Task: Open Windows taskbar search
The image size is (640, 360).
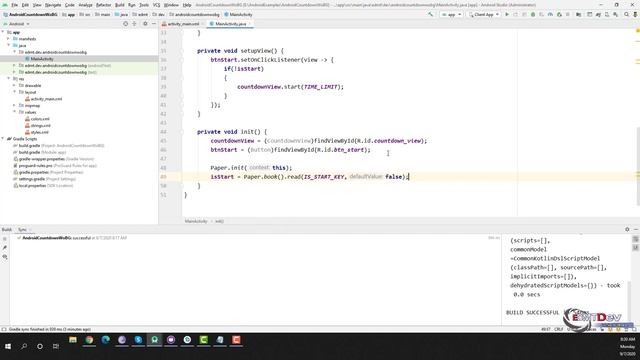Action: tap(24, 346)
